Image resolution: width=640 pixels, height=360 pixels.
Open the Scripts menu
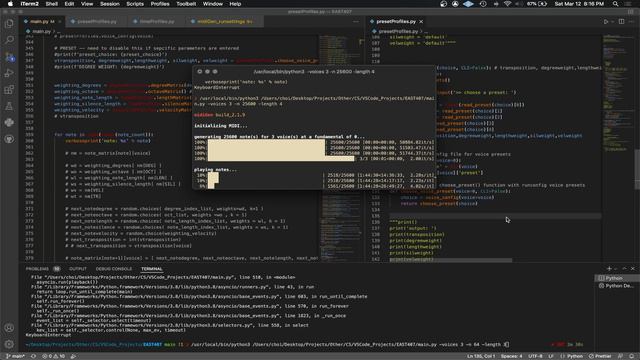(x=135, y=4)
